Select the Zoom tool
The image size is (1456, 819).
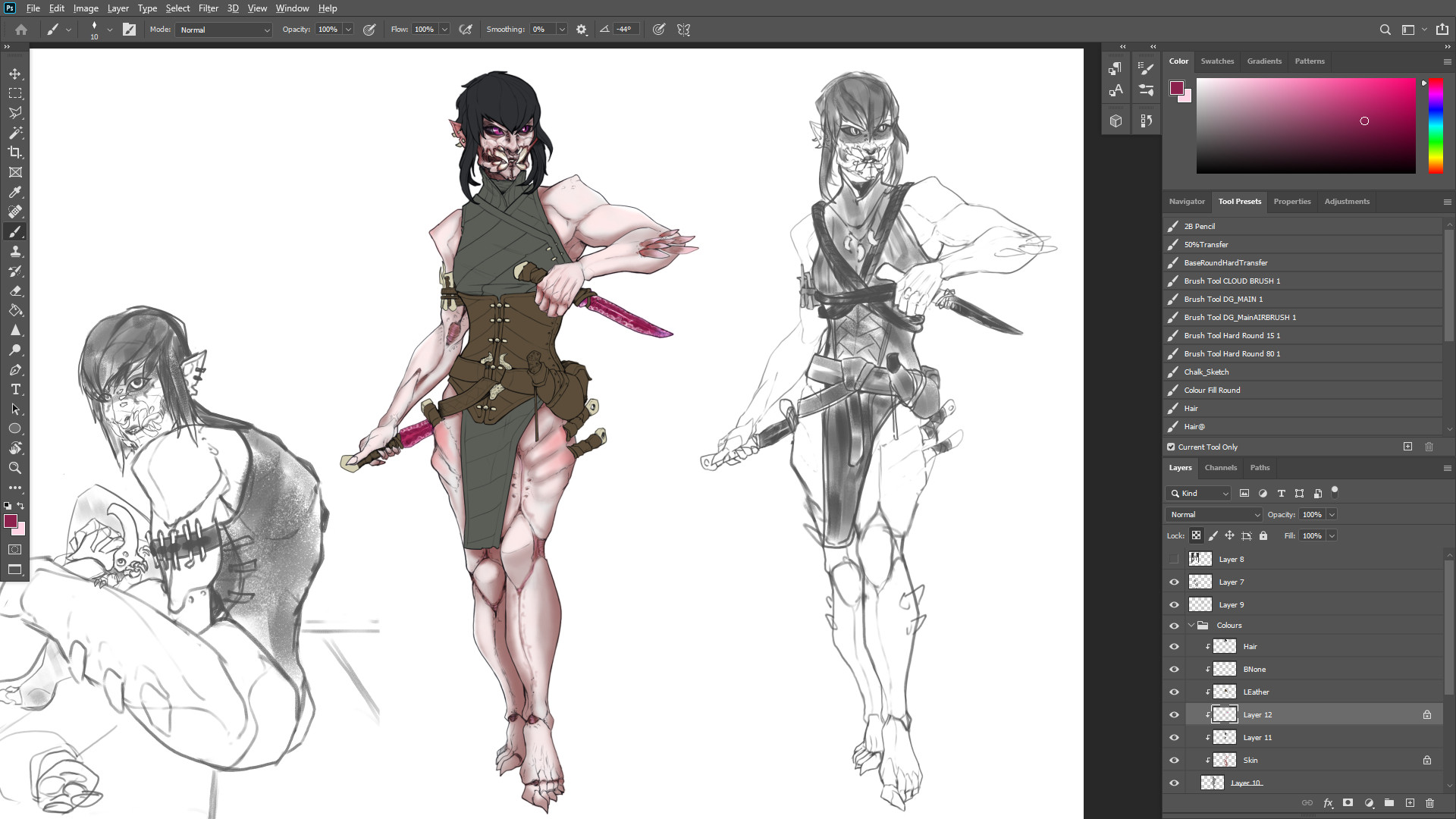(x=15, y=468)
